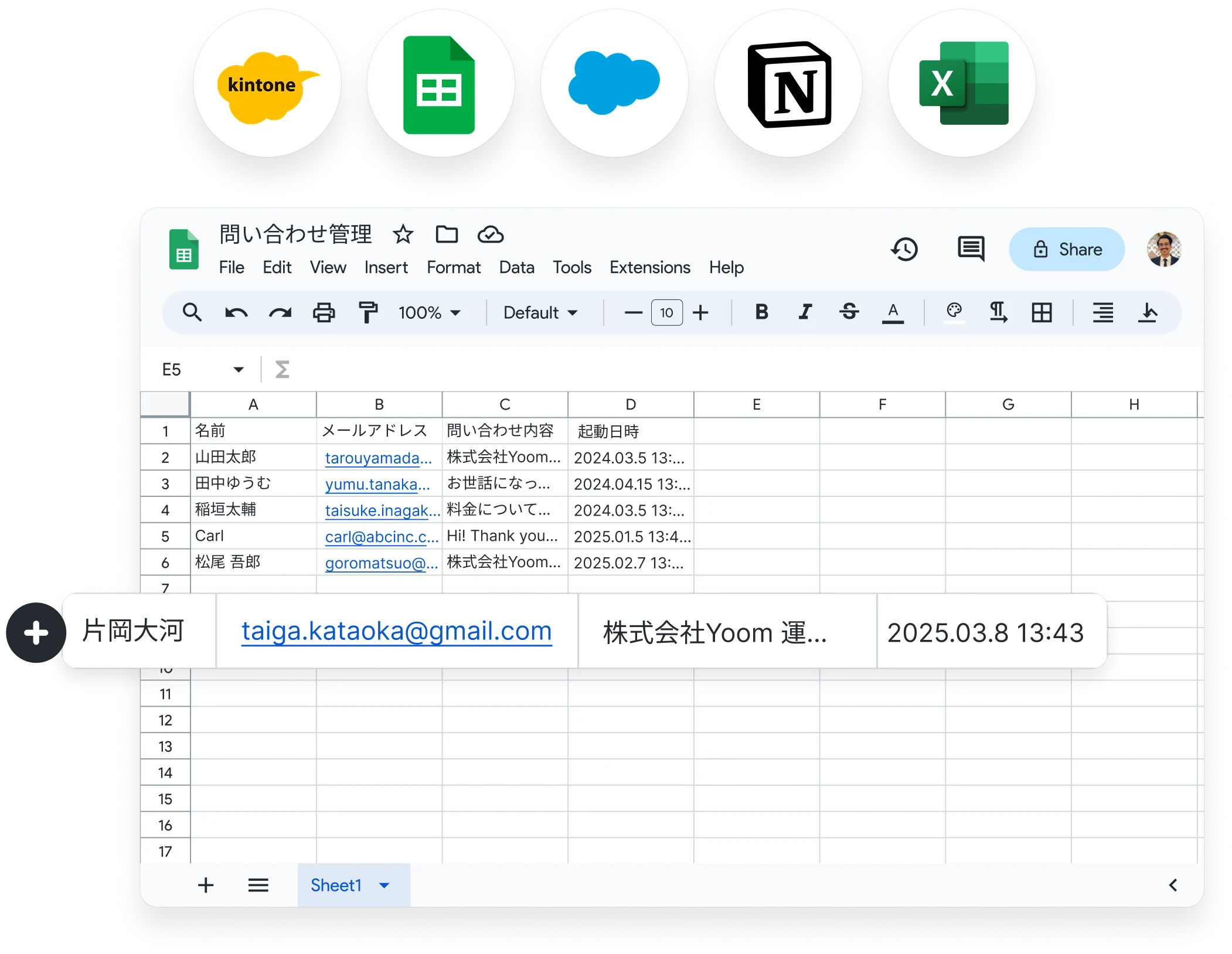Viewport: 1232px width, 954px height.
Task: Click the borders grid icon
Action: (1042, 312)
